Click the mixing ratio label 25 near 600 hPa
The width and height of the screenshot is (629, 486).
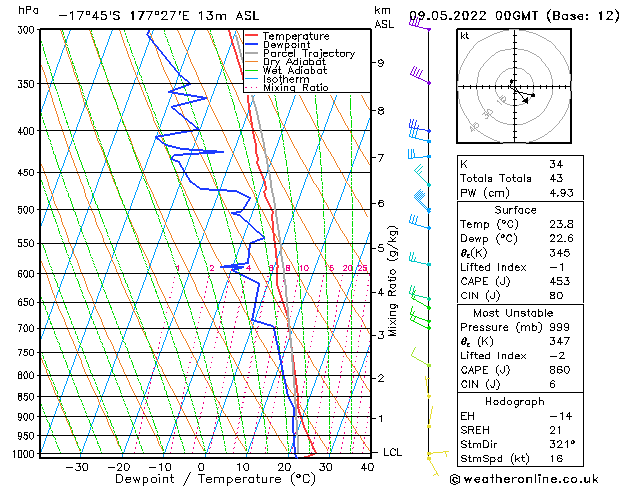362,268
